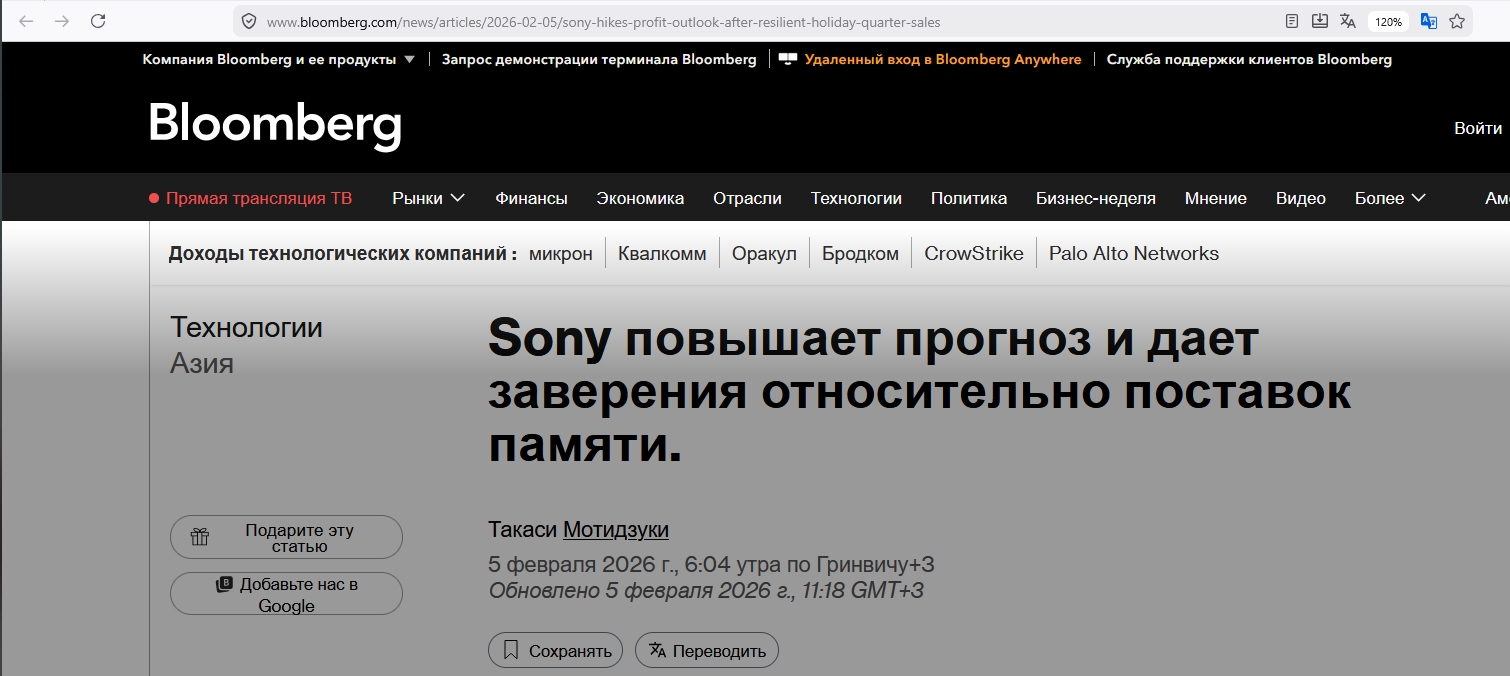
Task: Click the Обновлено 11:18 GMT+3 timestamp
Action: click(706, 591)
